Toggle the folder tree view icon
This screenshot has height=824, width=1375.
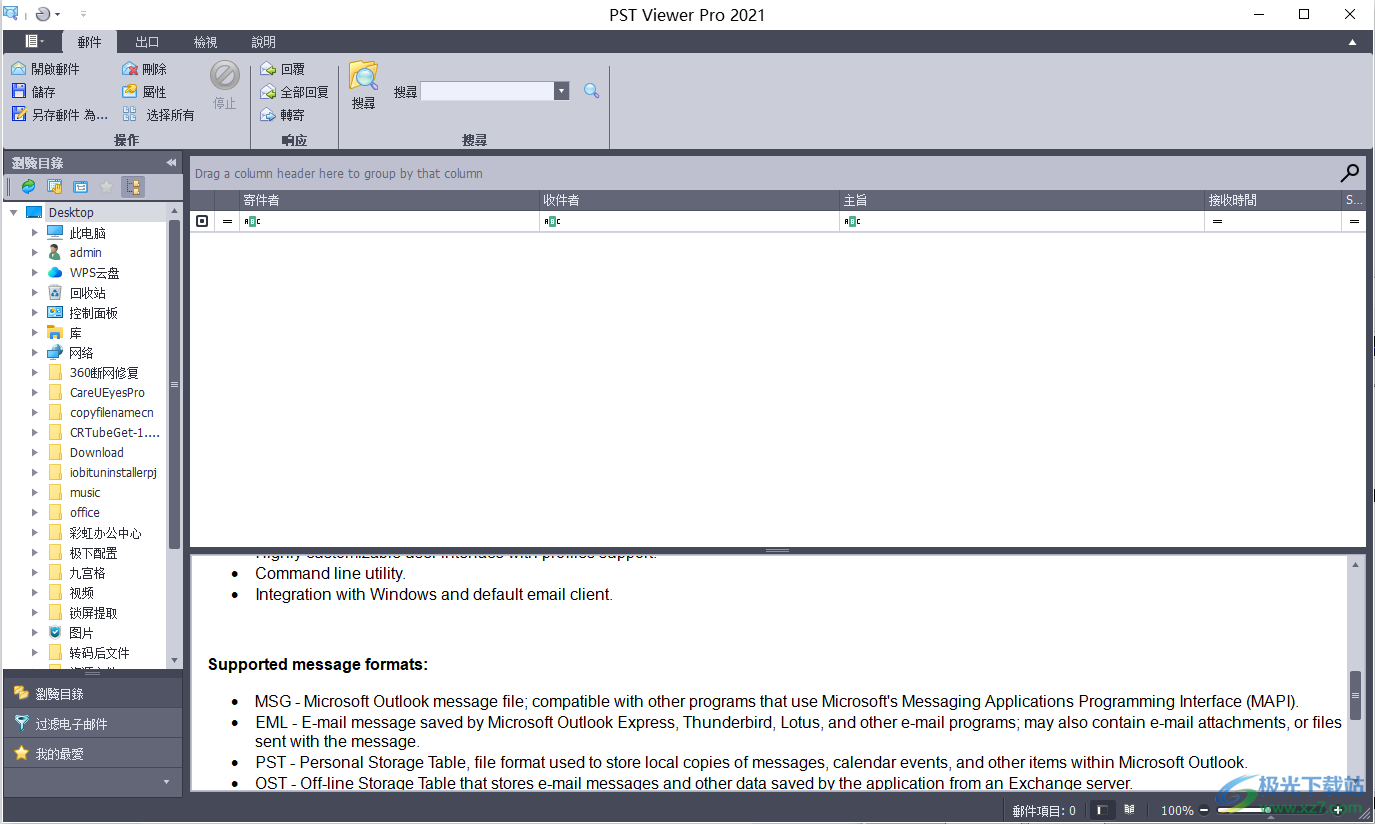pos(133,186)
